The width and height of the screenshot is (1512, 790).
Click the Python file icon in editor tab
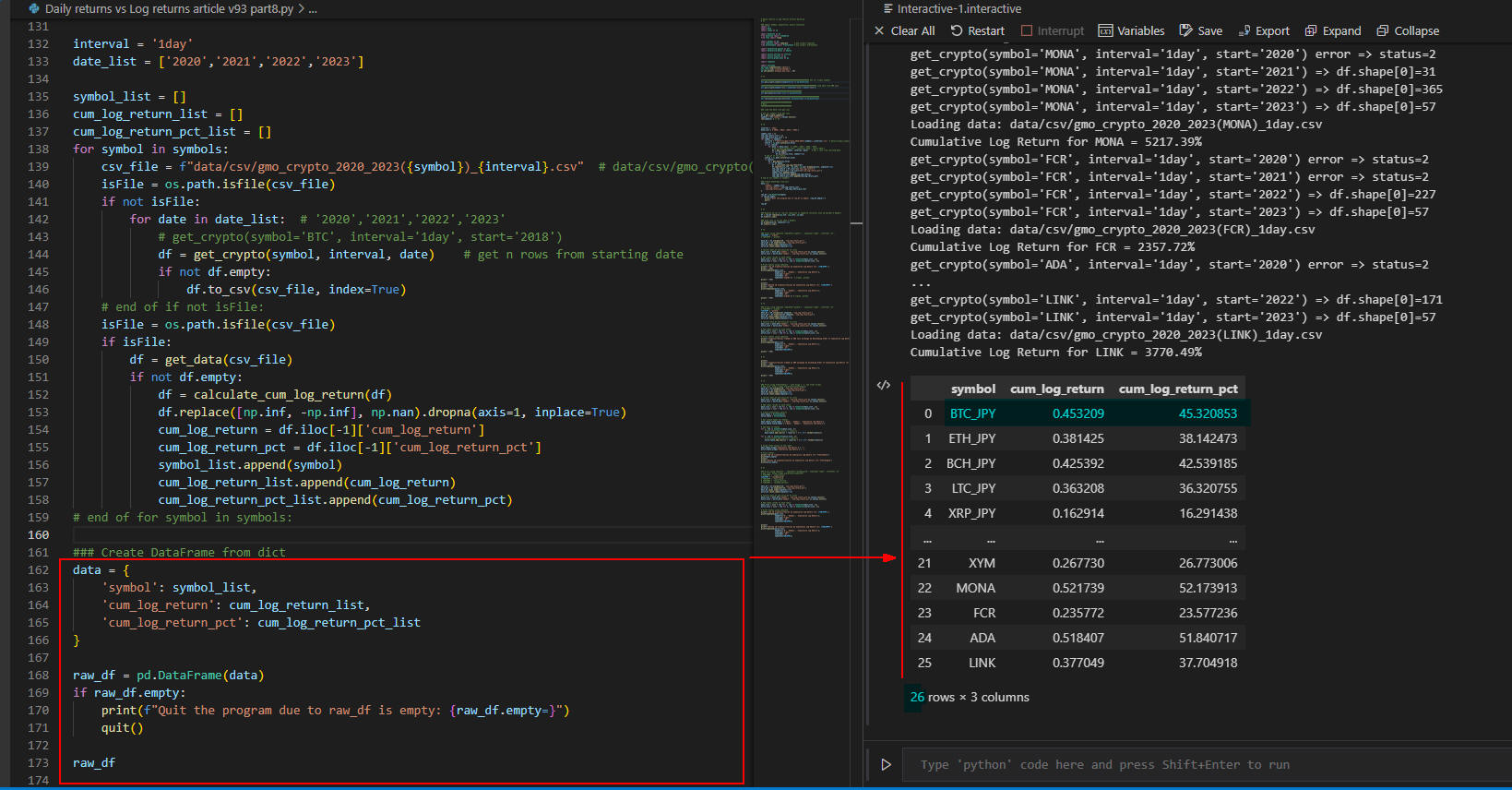[34, 8]
